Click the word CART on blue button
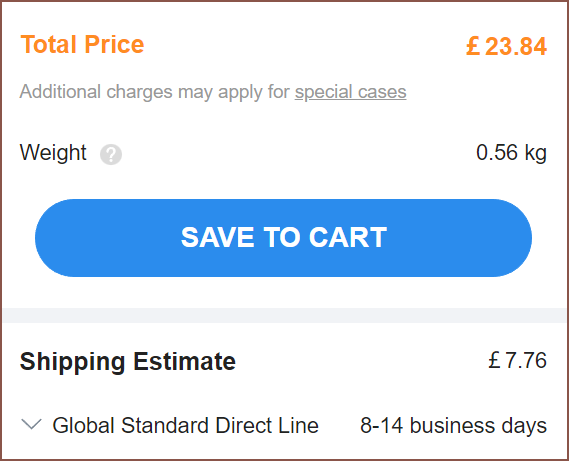This screenshot has width=569, height=461. [348, 237]
